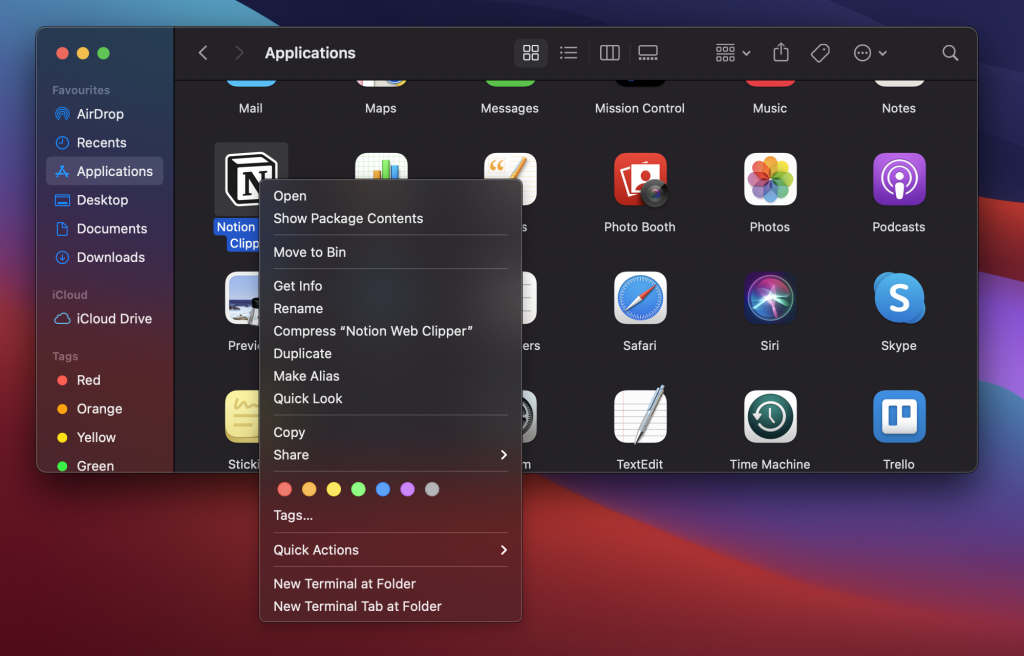
Task: Switch to gallery view
Action: click(648, 53)
